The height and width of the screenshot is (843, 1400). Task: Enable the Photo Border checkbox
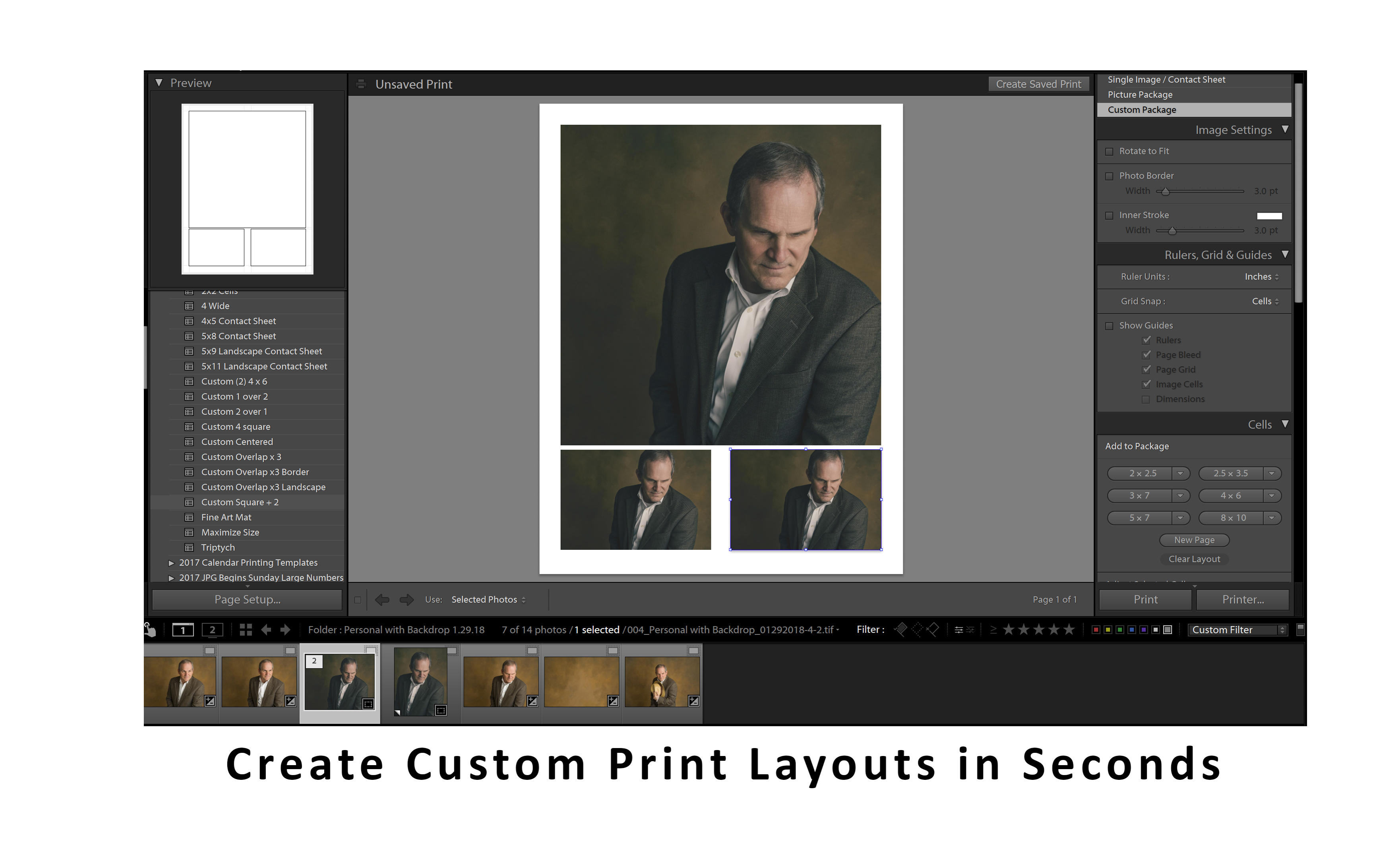pyautogui.click(x=1109, y=176)
